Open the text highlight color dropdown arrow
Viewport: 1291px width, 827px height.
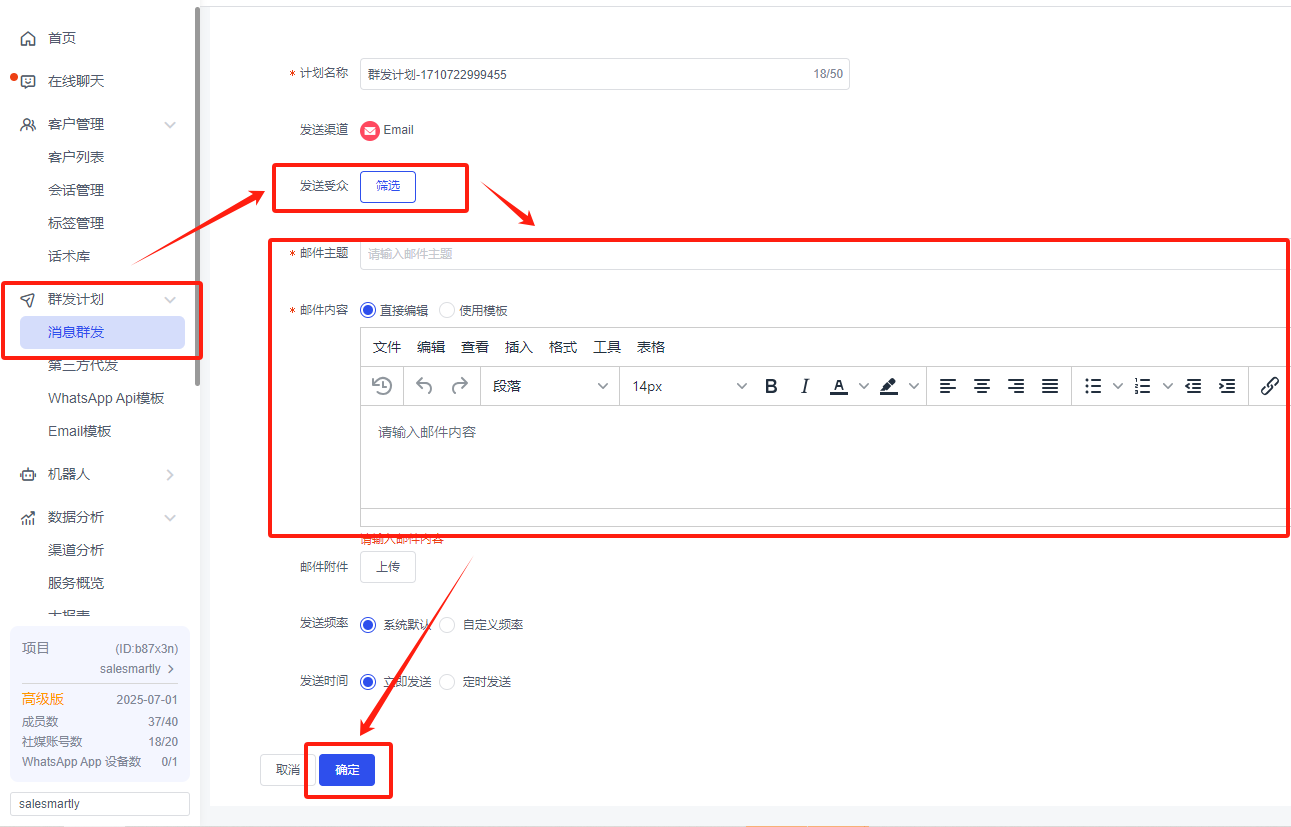point(913,386)
